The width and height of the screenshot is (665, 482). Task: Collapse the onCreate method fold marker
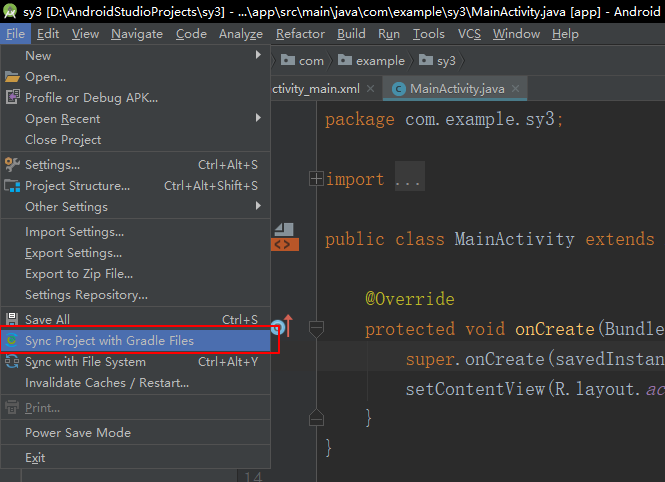pos(316,329)
